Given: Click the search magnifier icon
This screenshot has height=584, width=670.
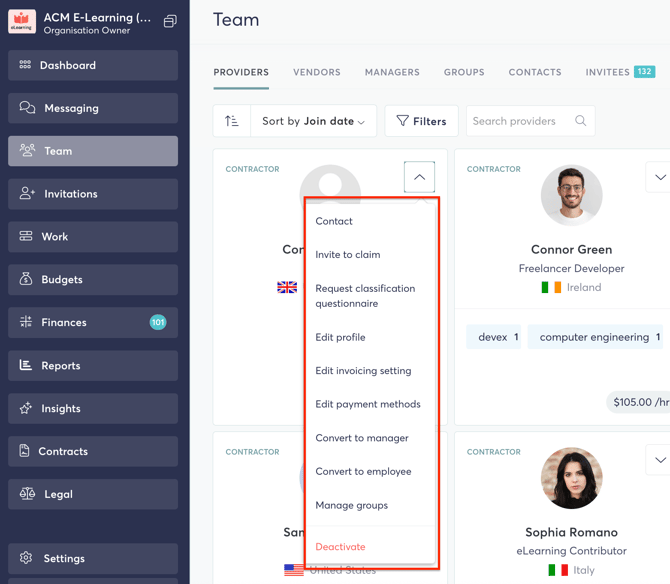Looking at the screenshot, I should (x=580, y=121).
